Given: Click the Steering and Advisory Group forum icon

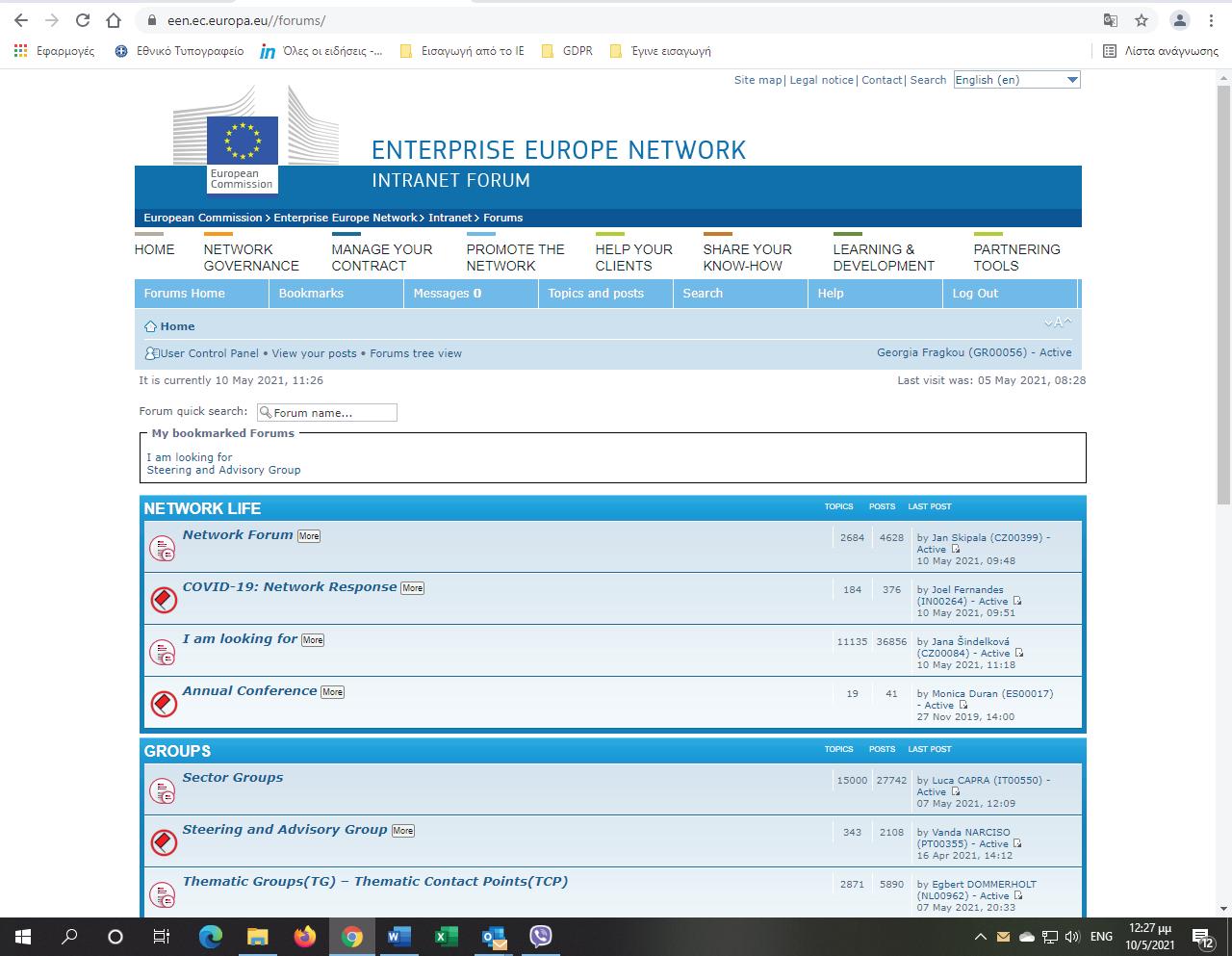Looking at the screenshot, I should tap(163, 842).
